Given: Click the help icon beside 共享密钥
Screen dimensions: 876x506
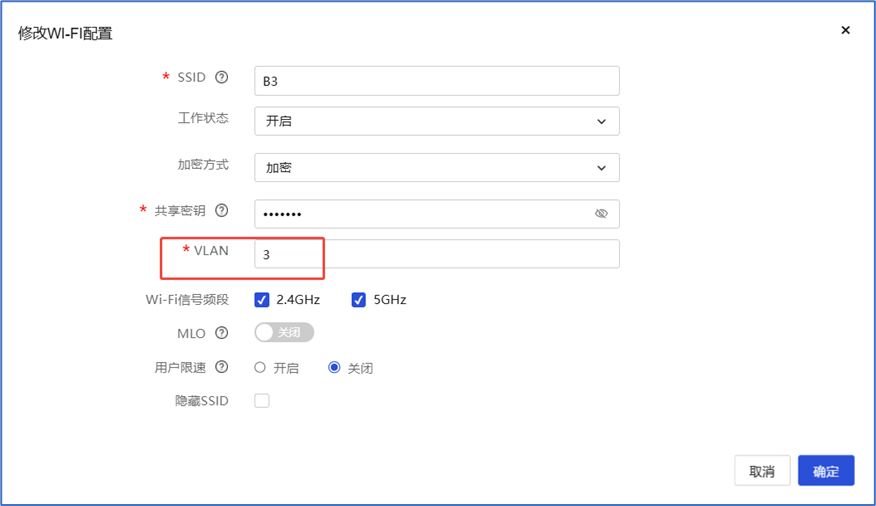Looking at the screenshot, I should click(x=222, y=211).
